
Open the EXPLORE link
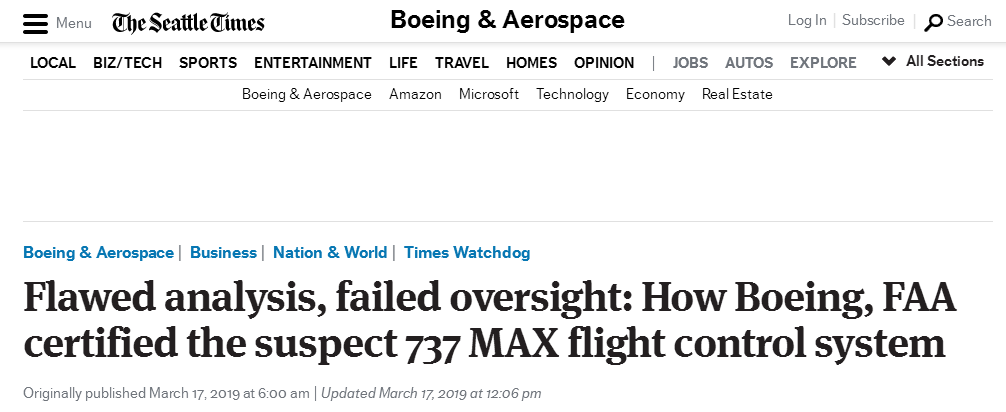(823, 63)
